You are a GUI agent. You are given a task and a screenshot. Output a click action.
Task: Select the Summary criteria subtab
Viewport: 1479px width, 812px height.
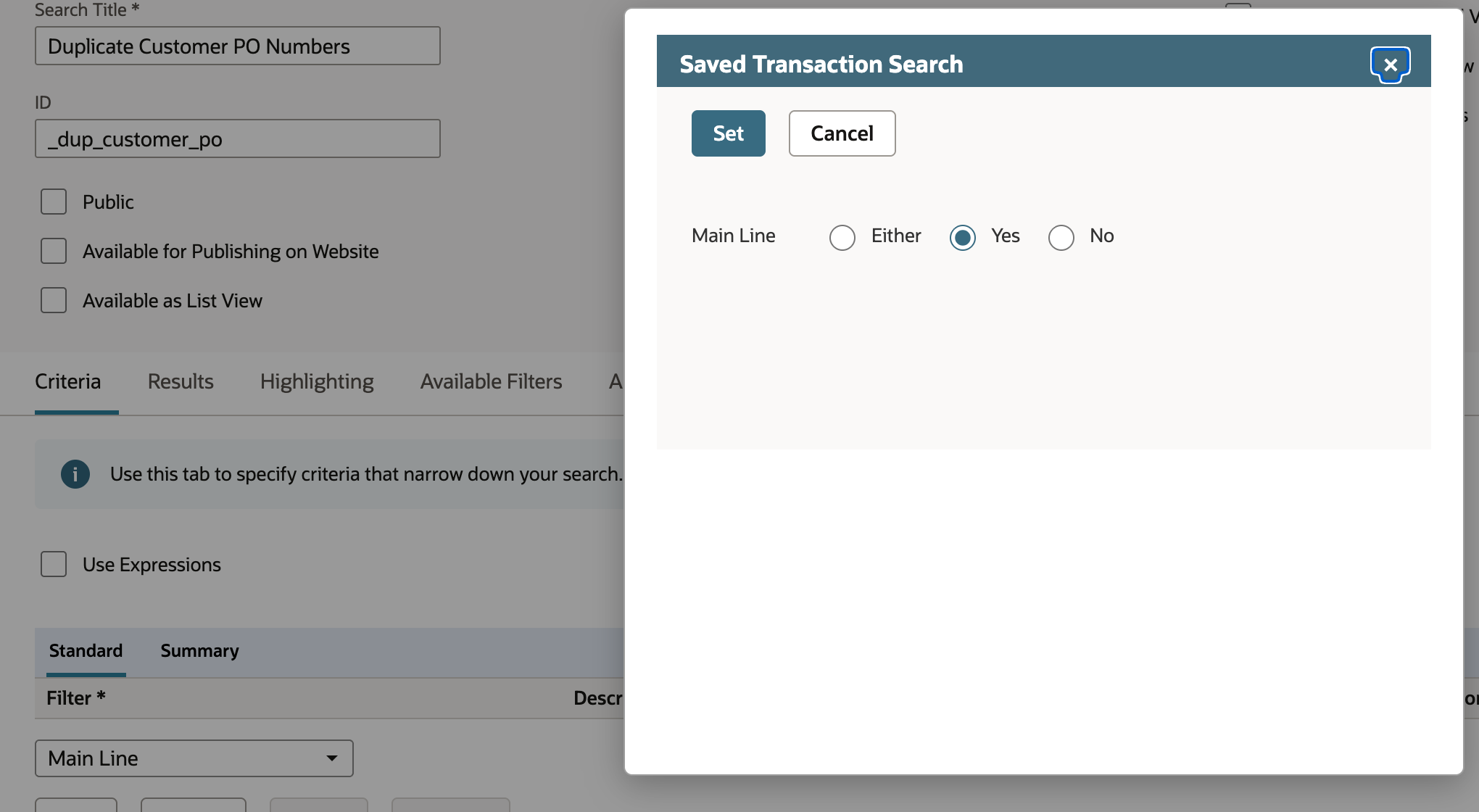click(199, 651)
